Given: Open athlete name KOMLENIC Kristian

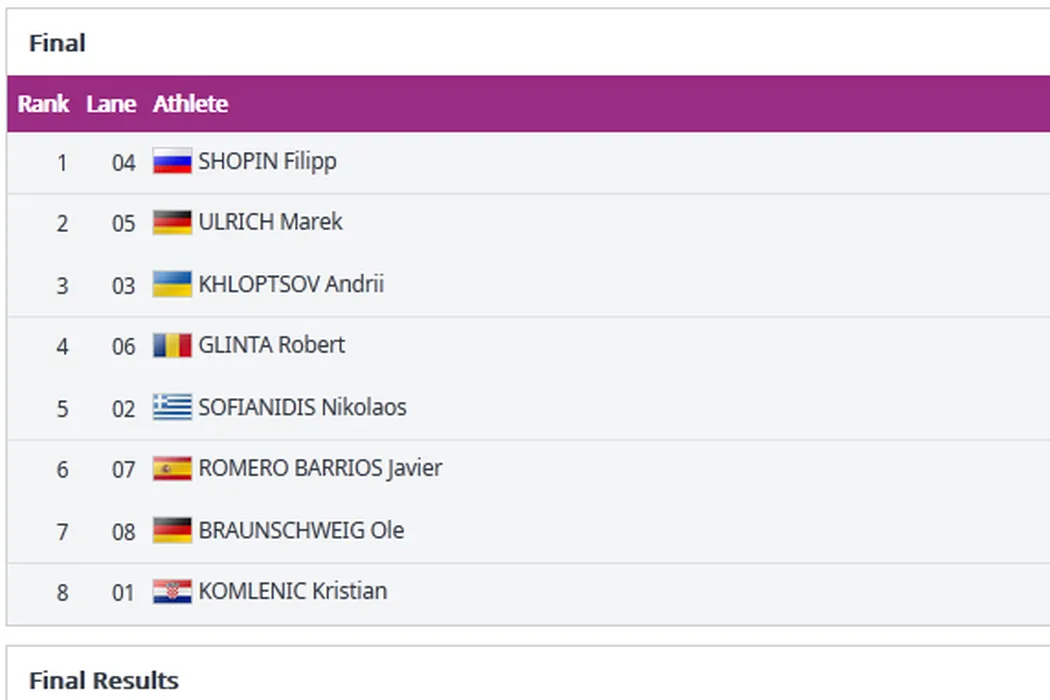Looking at the screenshot, I should click(293, 591).
